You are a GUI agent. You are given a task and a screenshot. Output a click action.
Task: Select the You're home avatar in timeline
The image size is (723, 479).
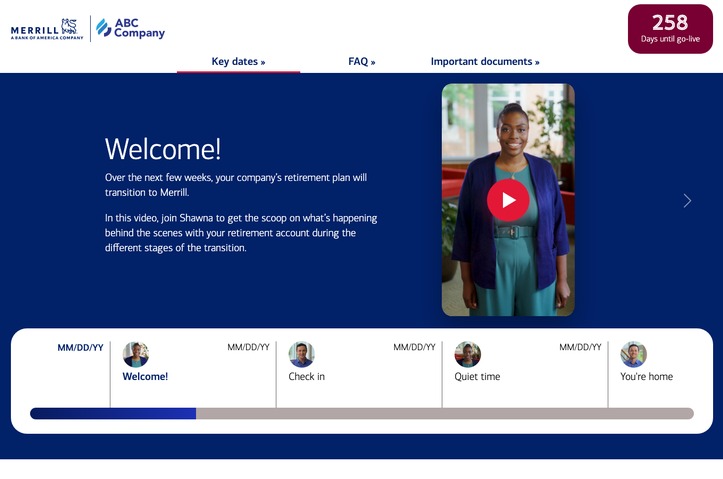click(634, 355)
